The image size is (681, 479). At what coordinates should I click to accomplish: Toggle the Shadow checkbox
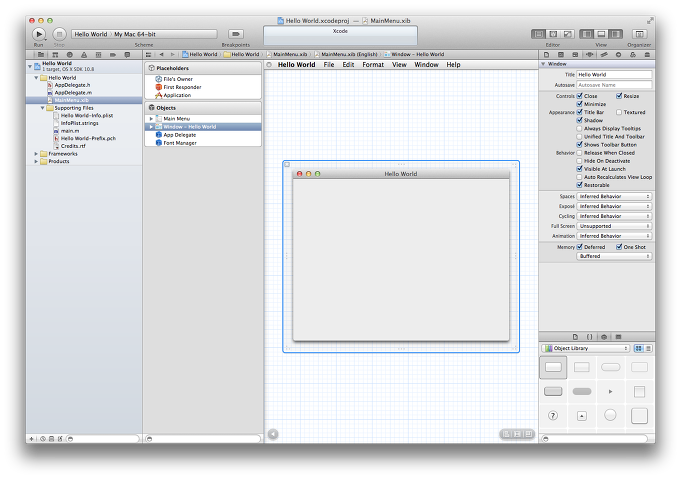coord(579,120)
